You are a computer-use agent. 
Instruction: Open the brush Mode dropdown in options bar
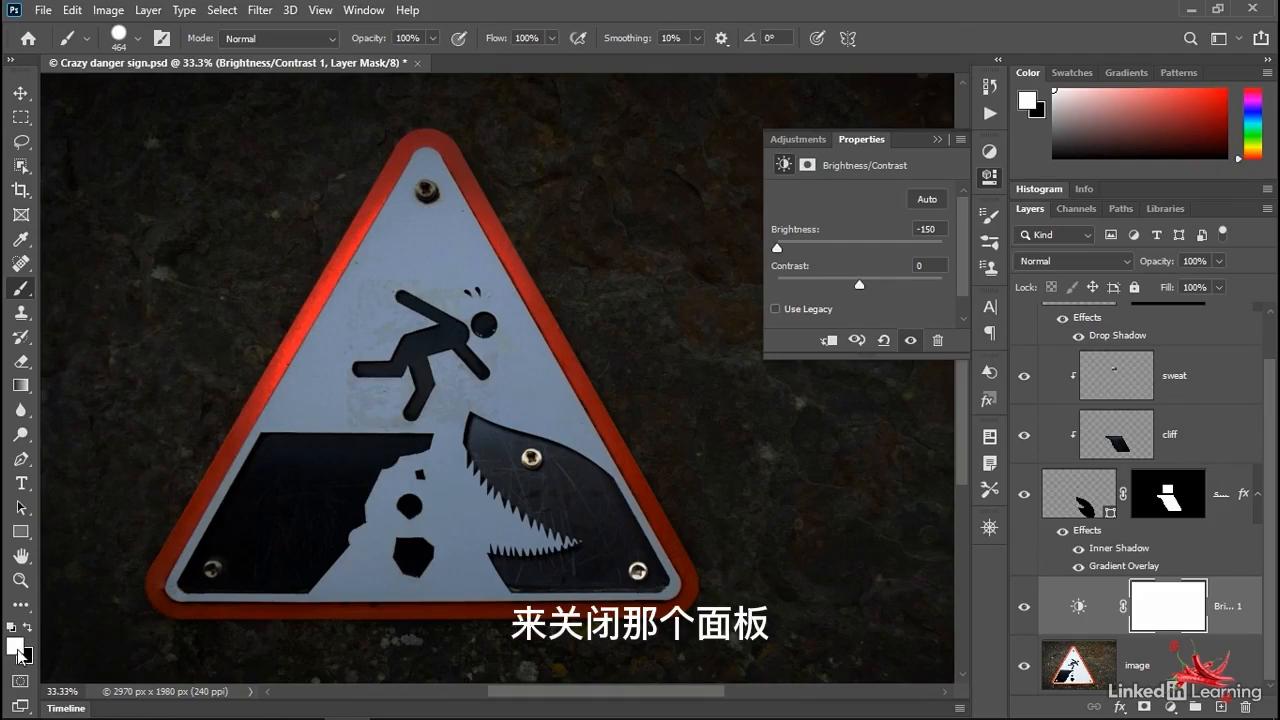(x=278, y=38)
